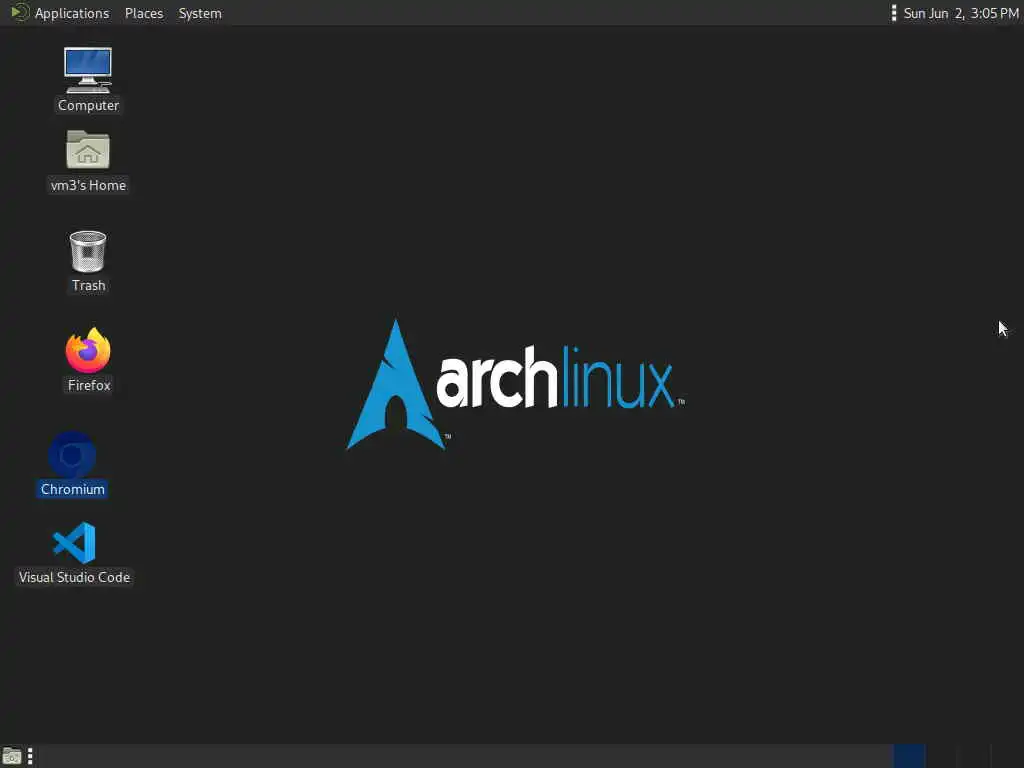1024x768 pixels.
Task: Open the System menu
Action: (200, 13)
